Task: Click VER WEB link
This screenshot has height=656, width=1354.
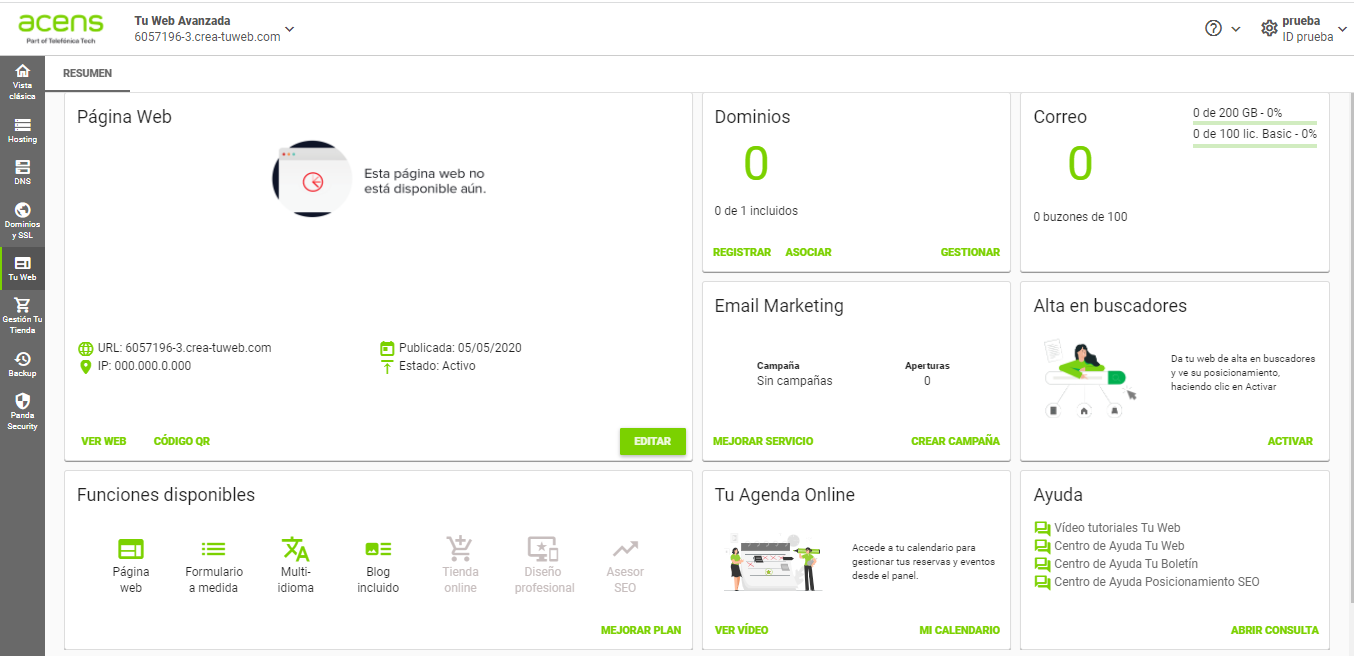Action: (x=104, y=441)
